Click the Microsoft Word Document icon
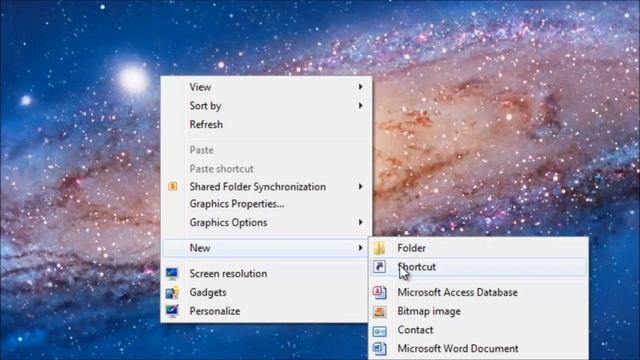The height and width of the screenshot is (360, 640). point(379,349)
